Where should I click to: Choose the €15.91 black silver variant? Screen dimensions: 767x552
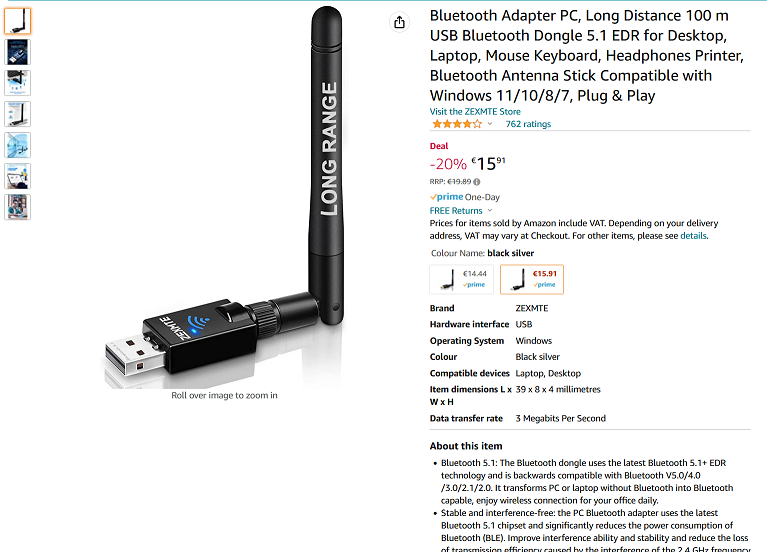coord(532,279)
